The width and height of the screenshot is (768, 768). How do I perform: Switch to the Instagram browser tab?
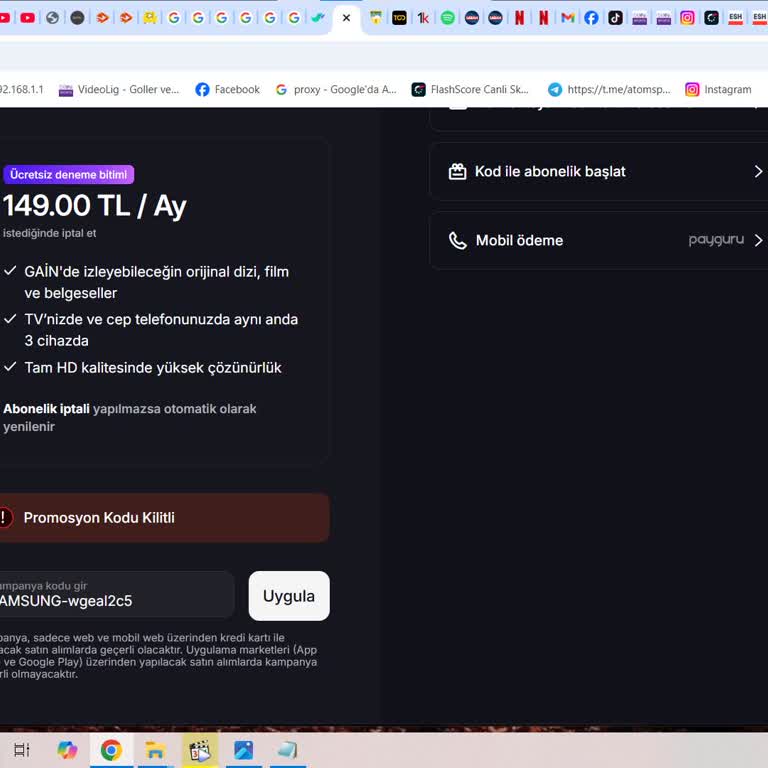687,18
